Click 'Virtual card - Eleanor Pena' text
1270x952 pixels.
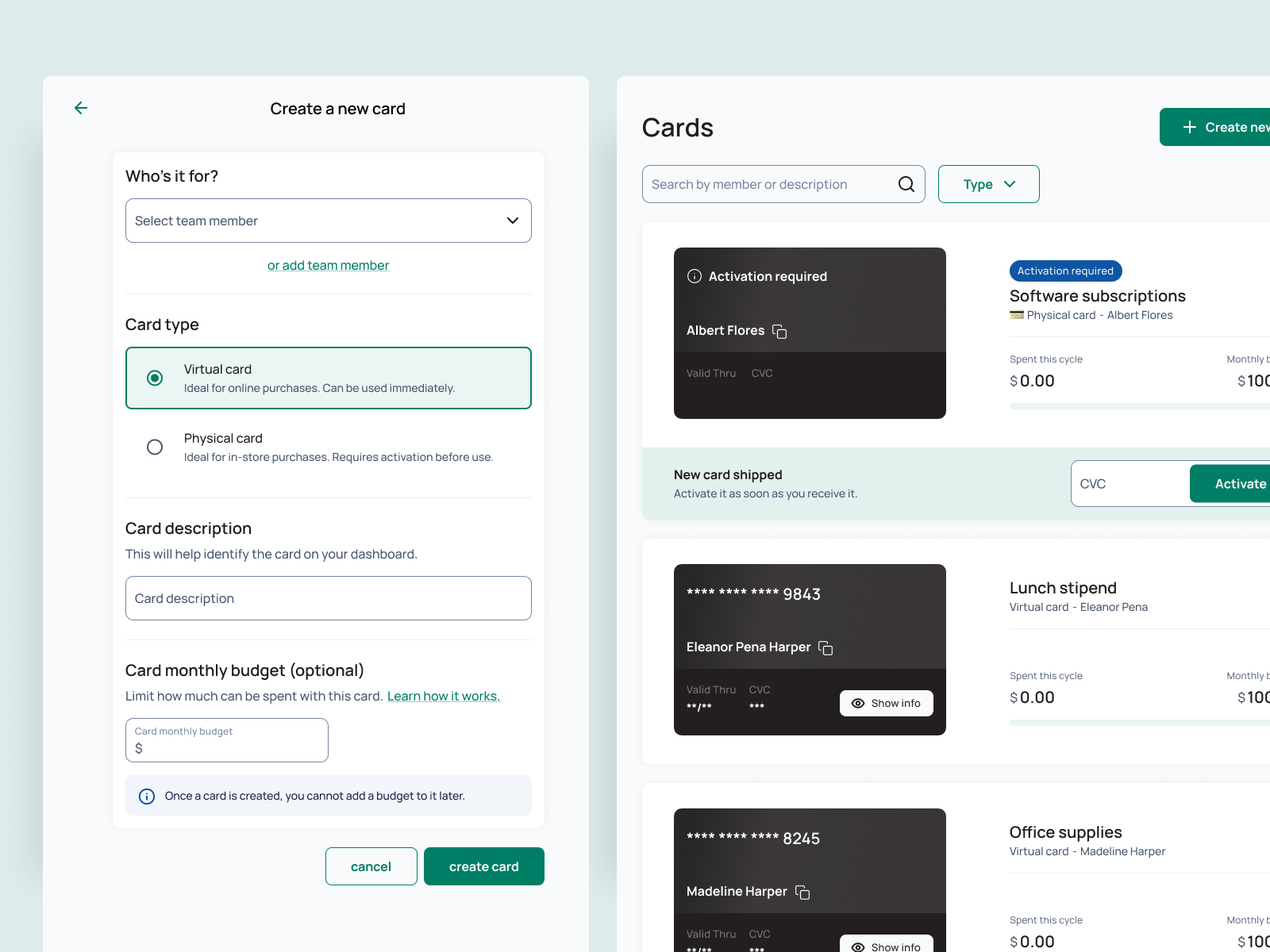click(x=1079, y=607)
